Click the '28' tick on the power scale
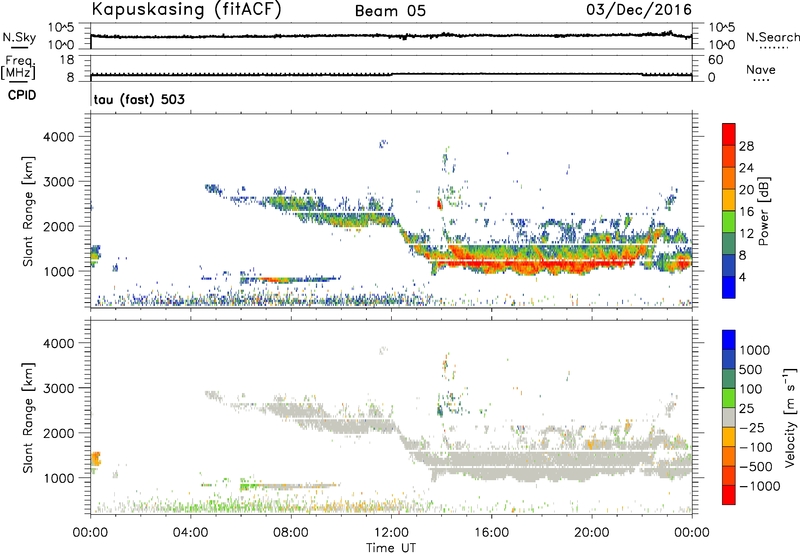Viewport: 800px width, 554px height. (x=746, y=146)
